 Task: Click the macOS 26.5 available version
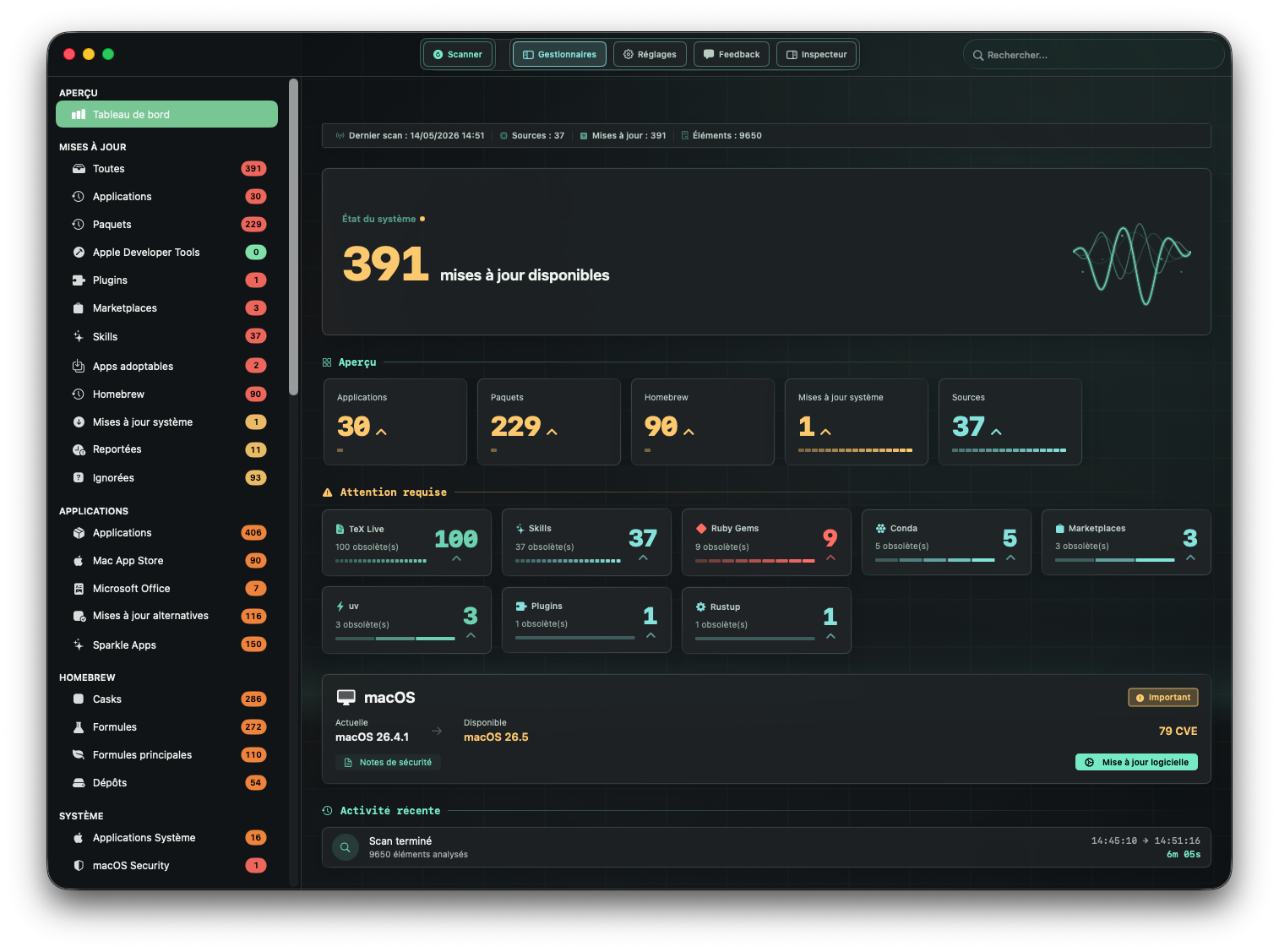[496, 737]
